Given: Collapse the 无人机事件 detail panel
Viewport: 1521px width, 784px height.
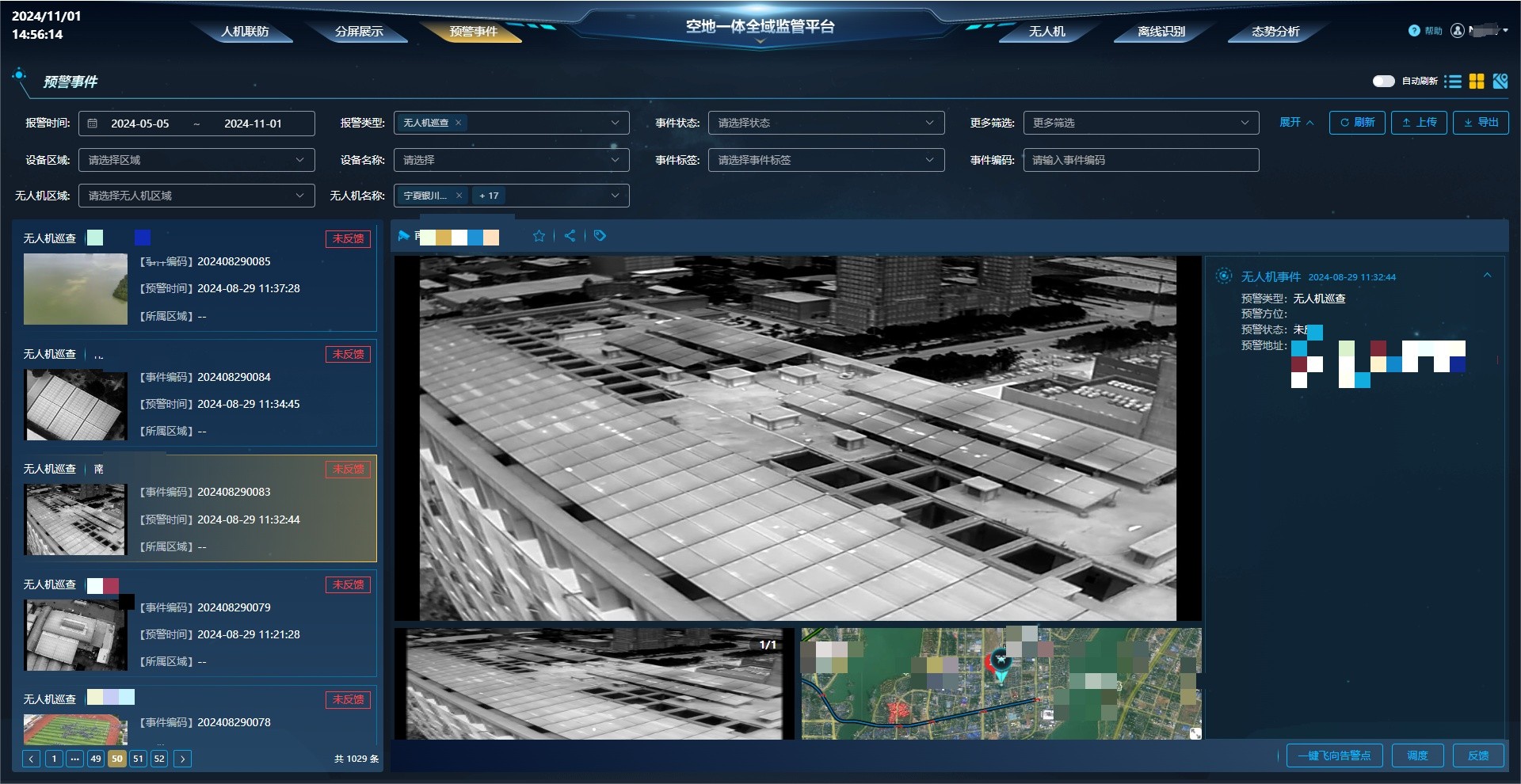Looking at the screenshot, I should pyautogui.click(x=1487, y=276).
